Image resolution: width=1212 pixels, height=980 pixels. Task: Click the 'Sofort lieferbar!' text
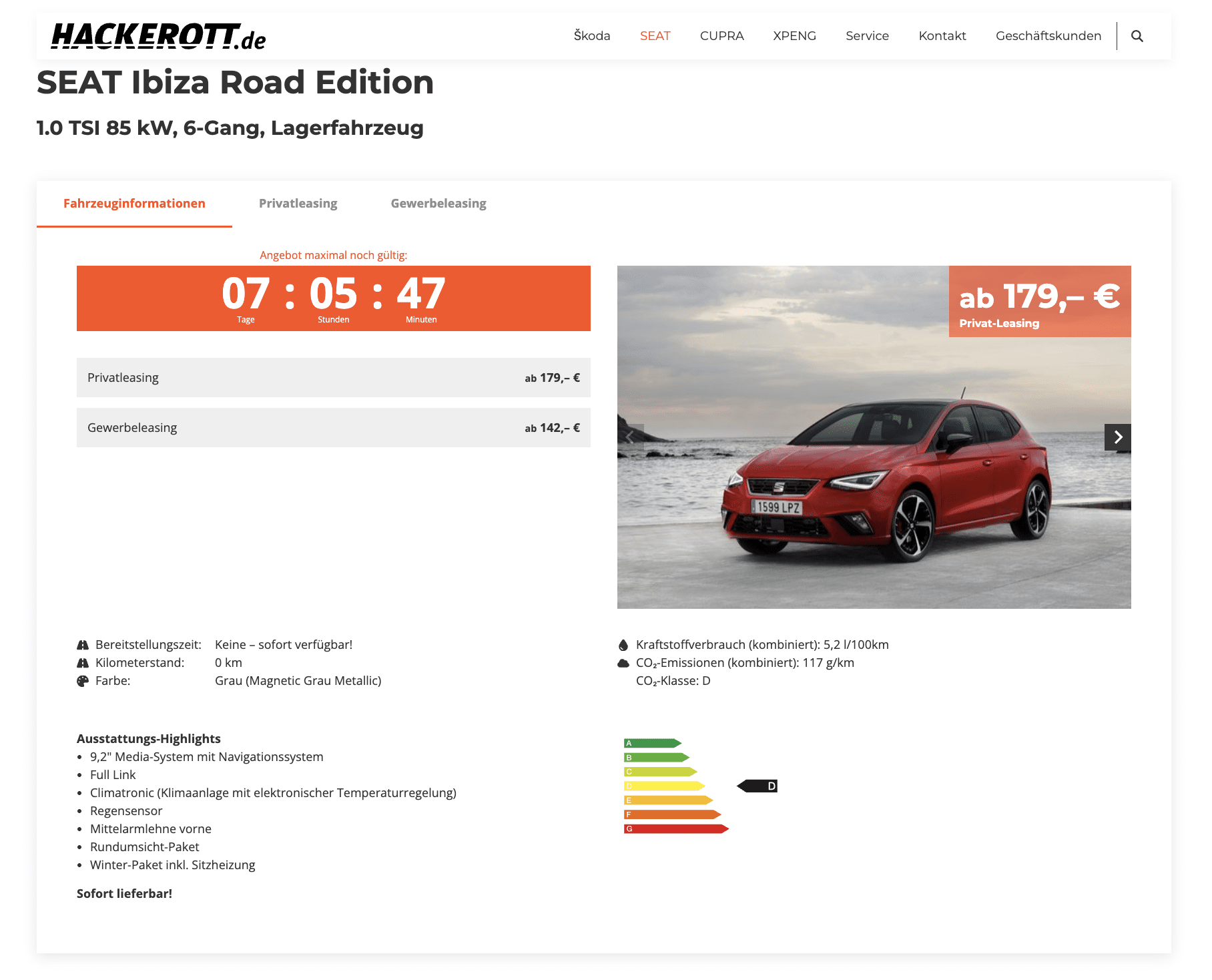tap(124, 894)
